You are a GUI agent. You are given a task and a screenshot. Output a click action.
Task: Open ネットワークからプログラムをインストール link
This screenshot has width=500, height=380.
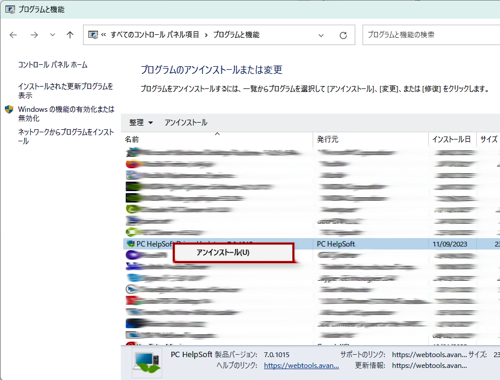click(66, 136)
